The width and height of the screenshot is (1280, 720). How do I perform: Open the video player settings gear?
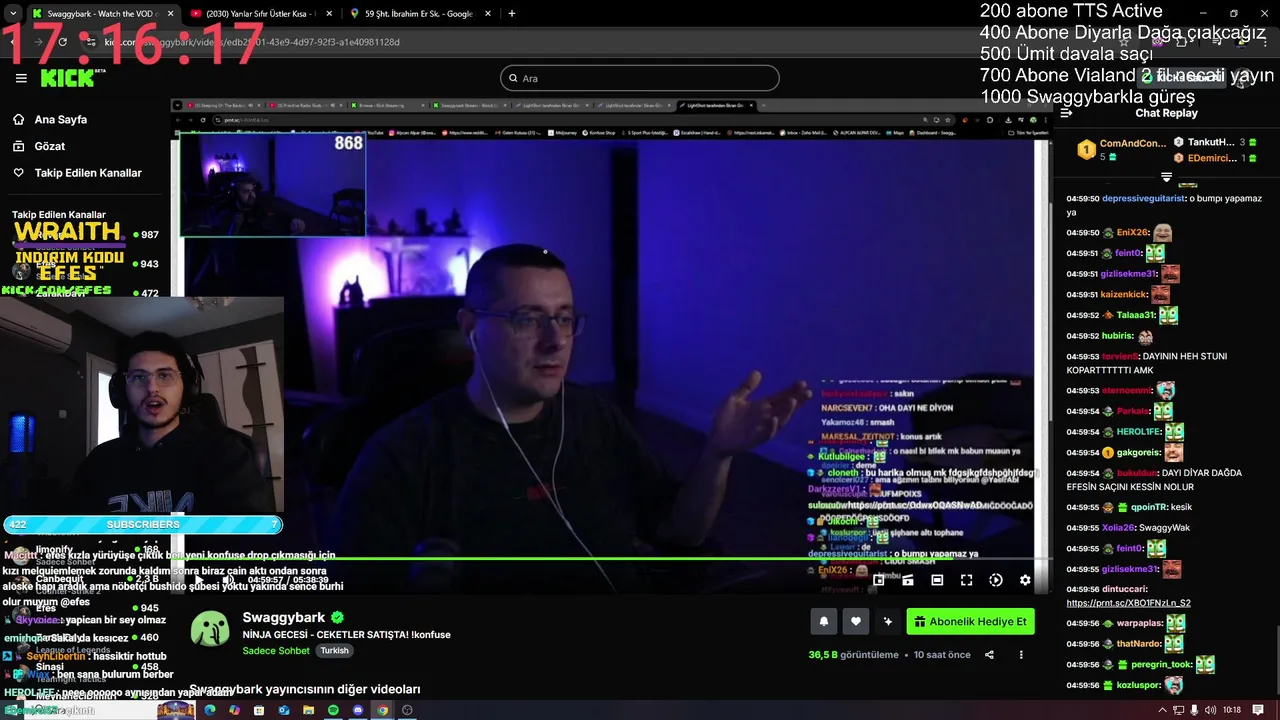(1025, 580)
